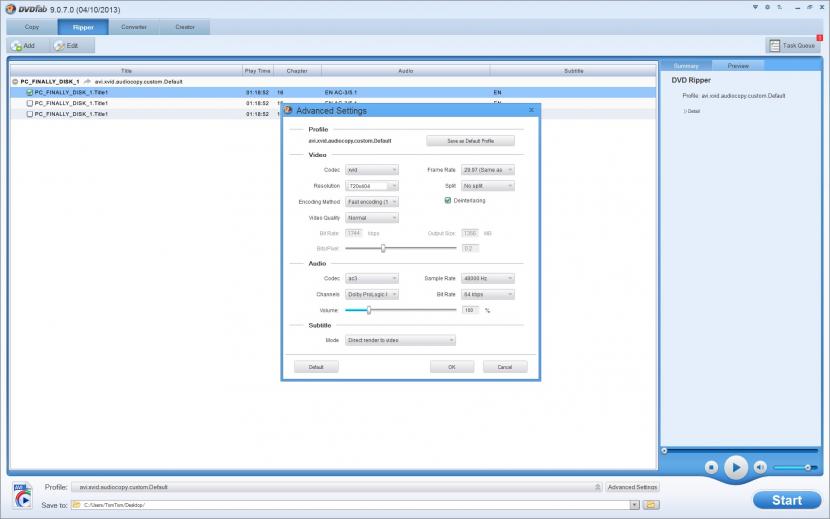Uncheck the first PC_FINALLY_DISK_1.Title1 row
This screenshot has height=519, width=830.
click(30, 93)
